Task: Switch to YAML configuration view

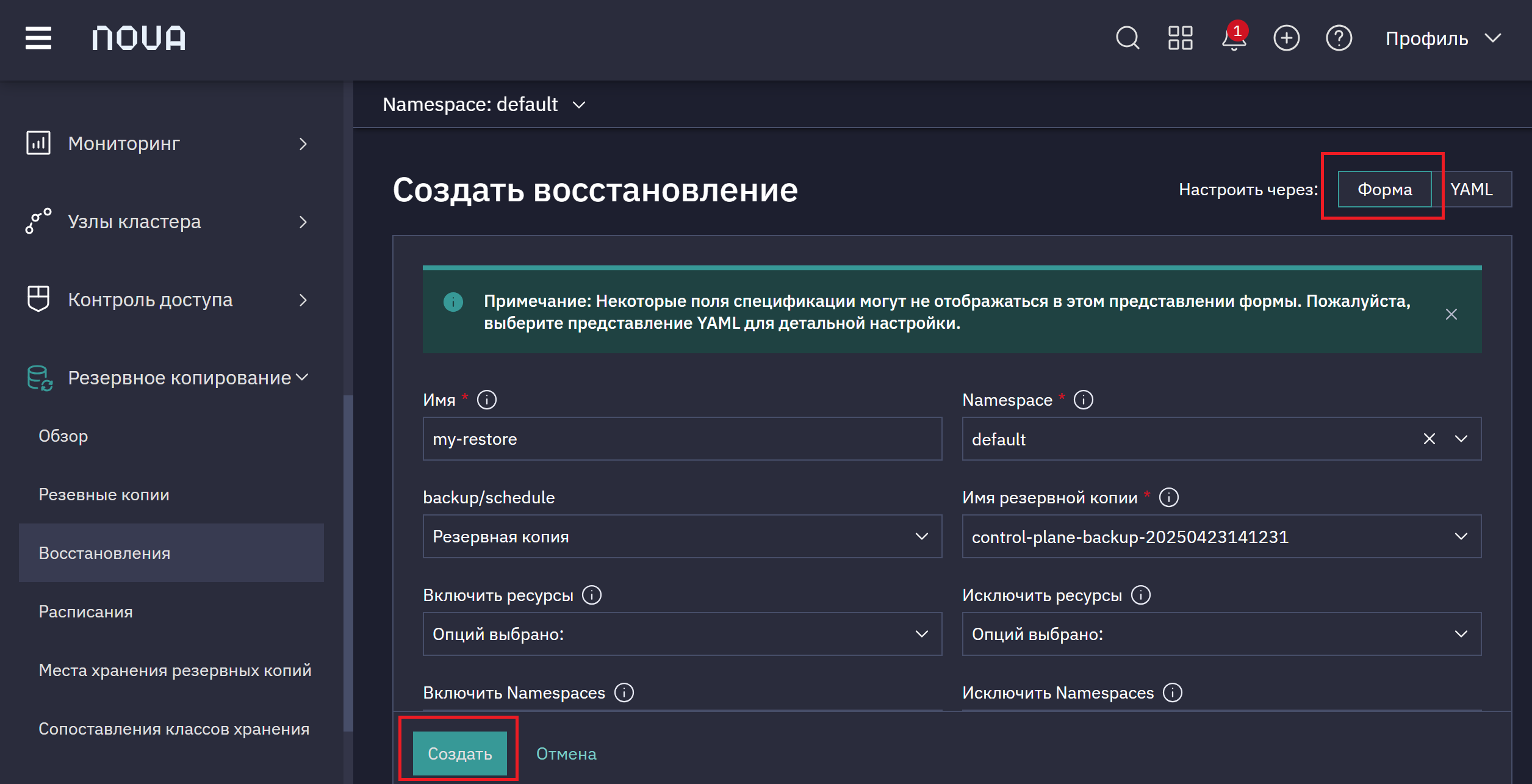Action: [1472, 189]
